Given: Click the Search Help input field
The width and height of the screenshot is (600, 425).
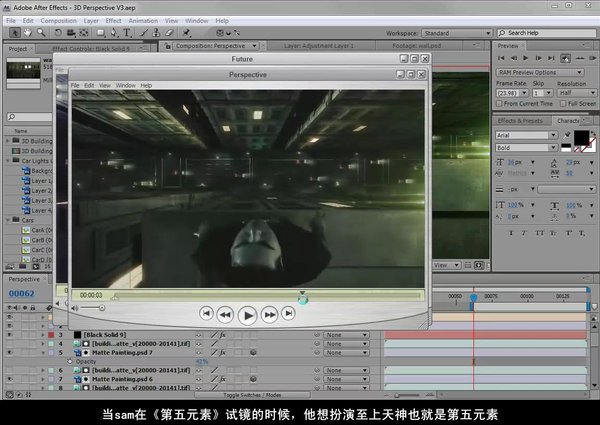Looking at the screenshot, I should click(x=557, y=33).
